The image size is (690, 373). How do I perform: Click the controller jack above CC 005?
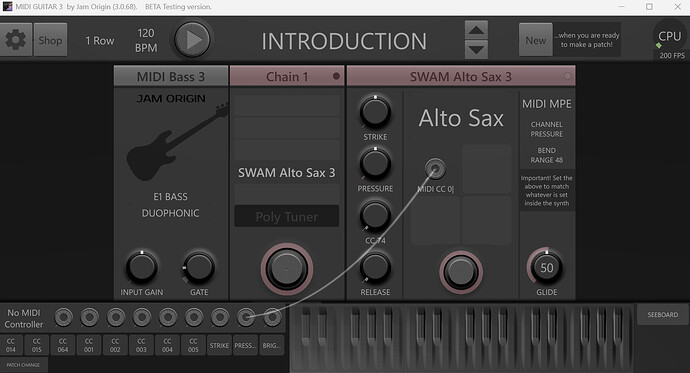pos(194,317)
